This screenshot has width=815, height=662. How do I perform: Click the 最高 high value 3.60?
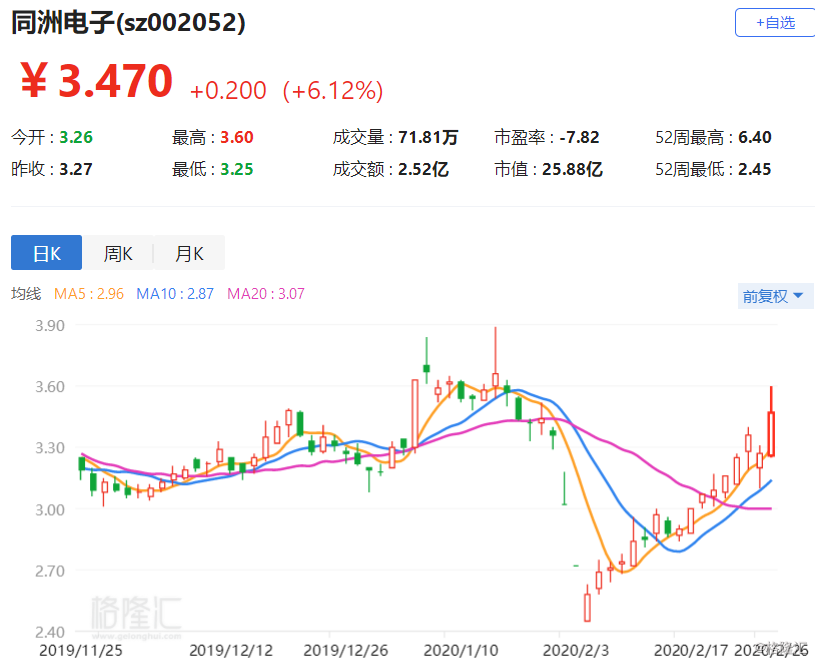237,137
